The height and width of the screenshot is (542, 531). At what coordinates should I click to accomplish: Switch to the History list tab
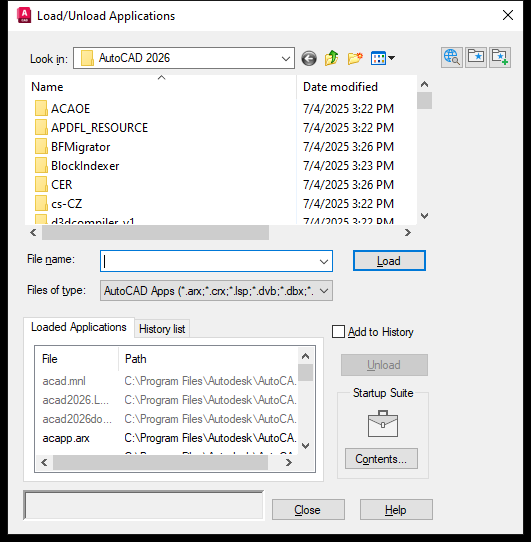pyautogui.click(x=162, y=329)
